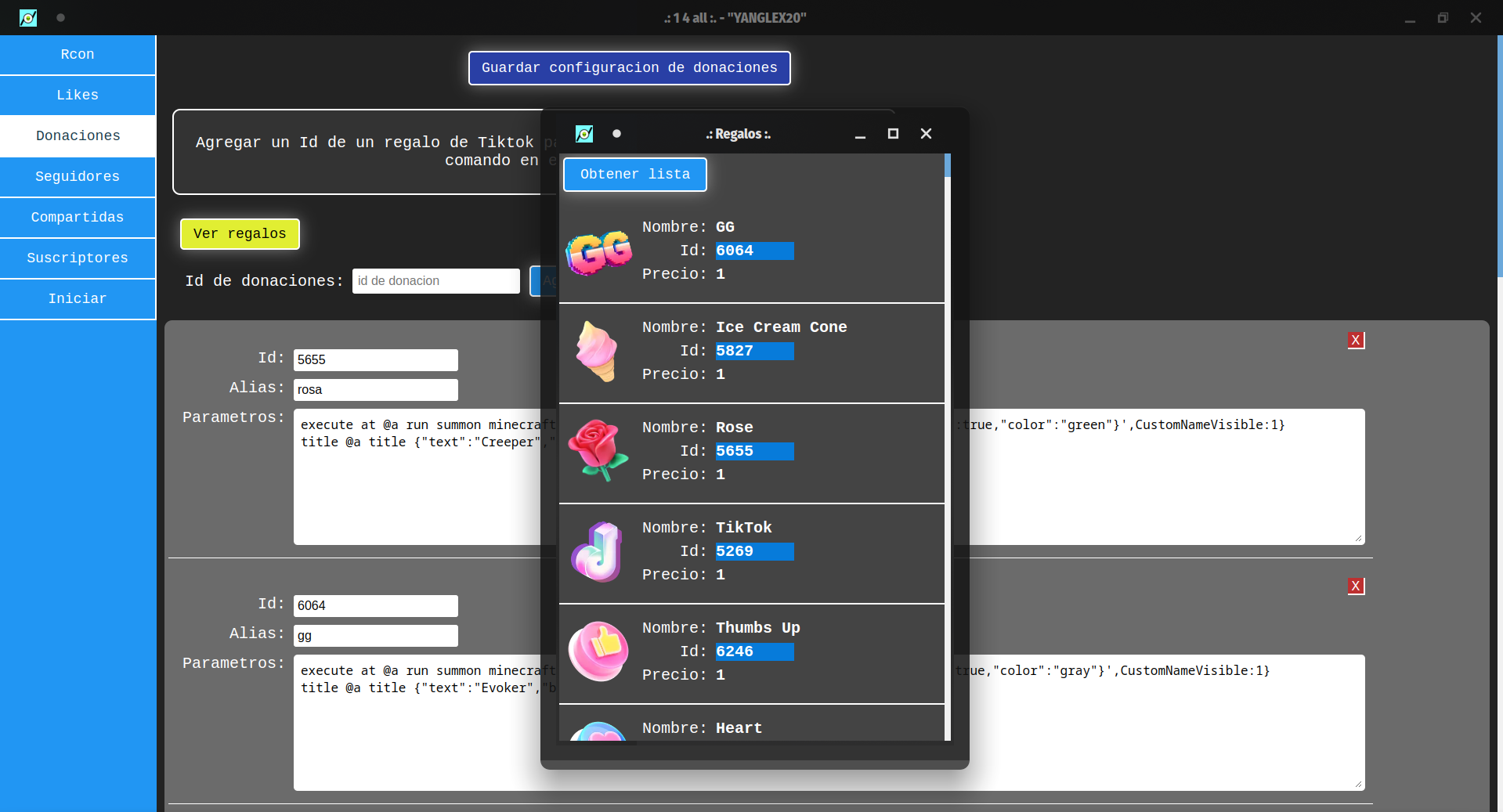Screen dimensions: 1503x812
Task: Select the GG Id 6064 field
Action: click(x=754, y=251)
